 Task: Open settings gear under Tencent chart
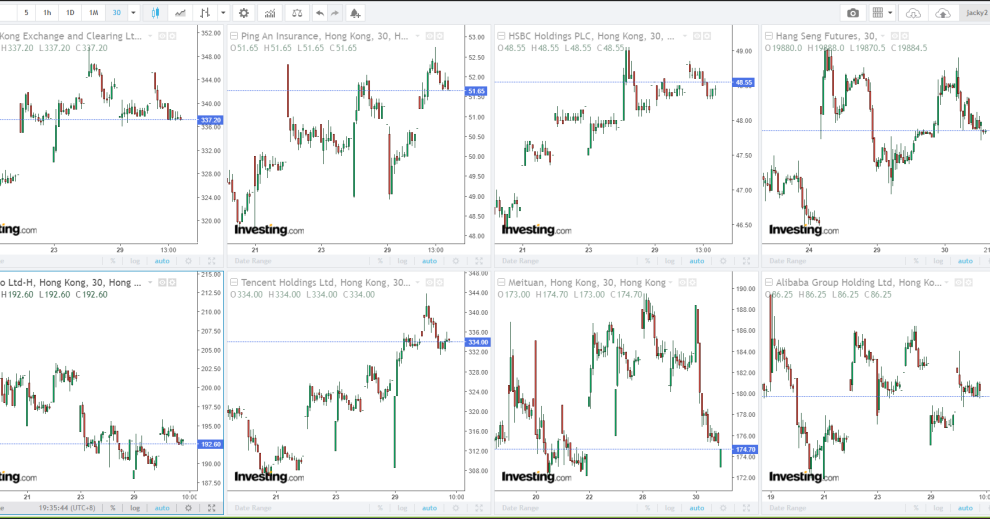click(455, 508)
